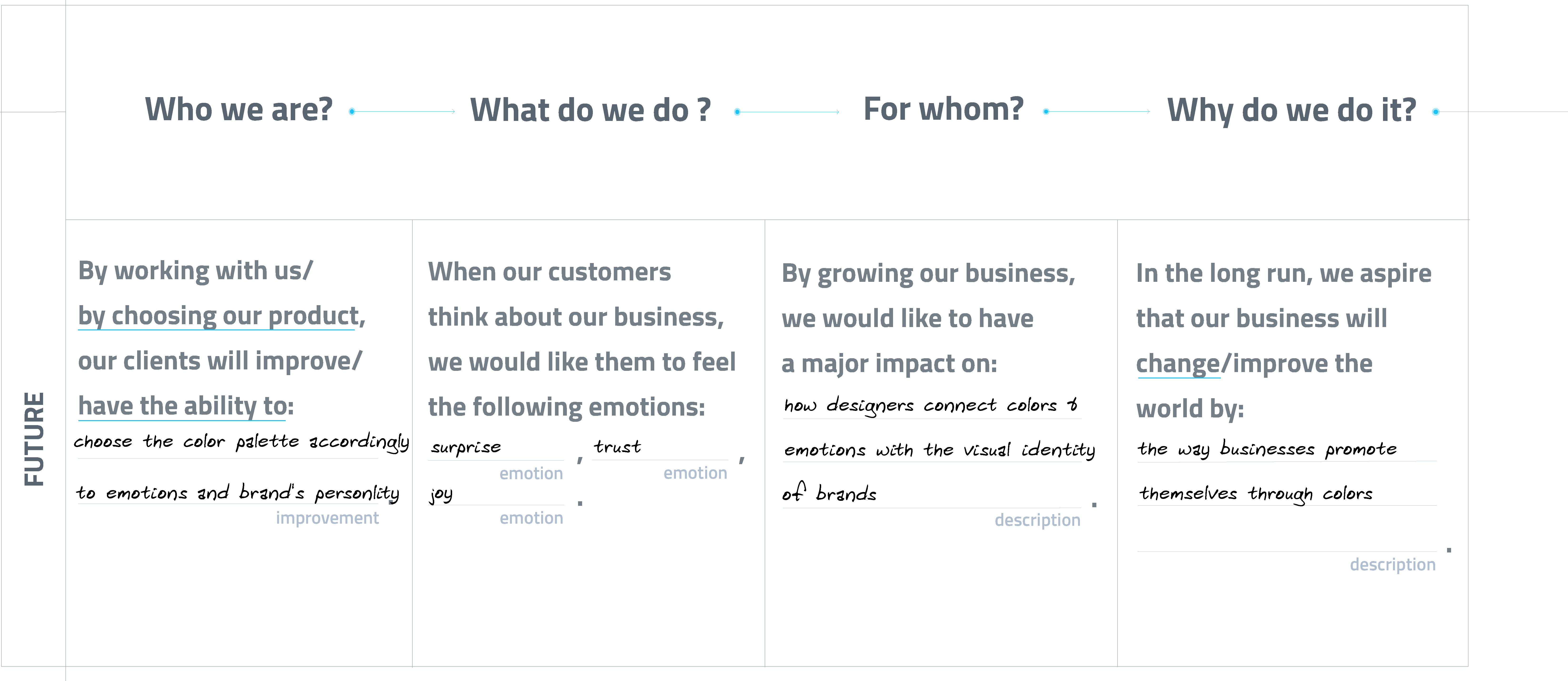Select the 'Why do we do it?' heading

point(1292,110)
